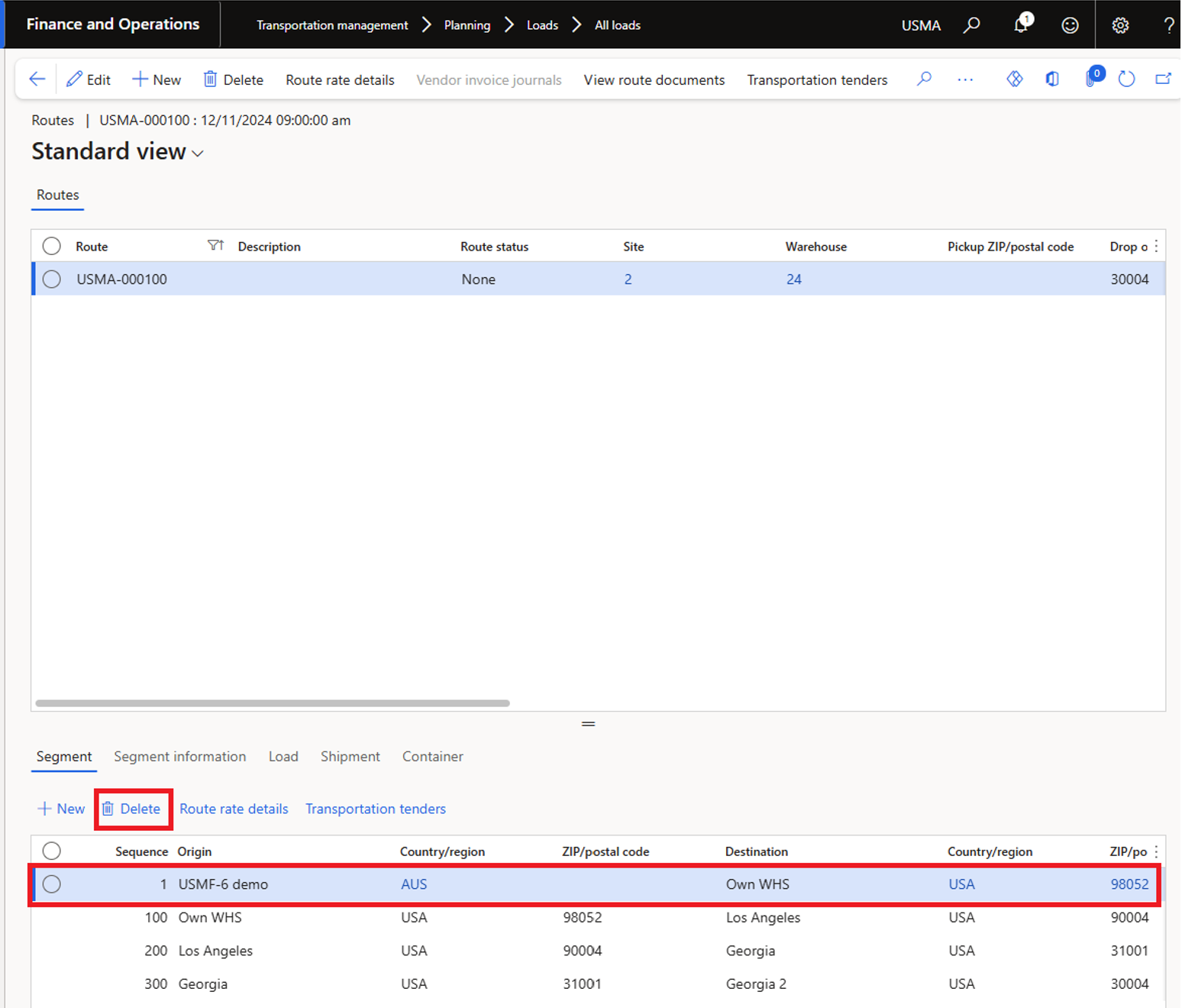The image size is (1182, 1008).
Task: Click New in the top action bar
Action: (x=157, y=79)
